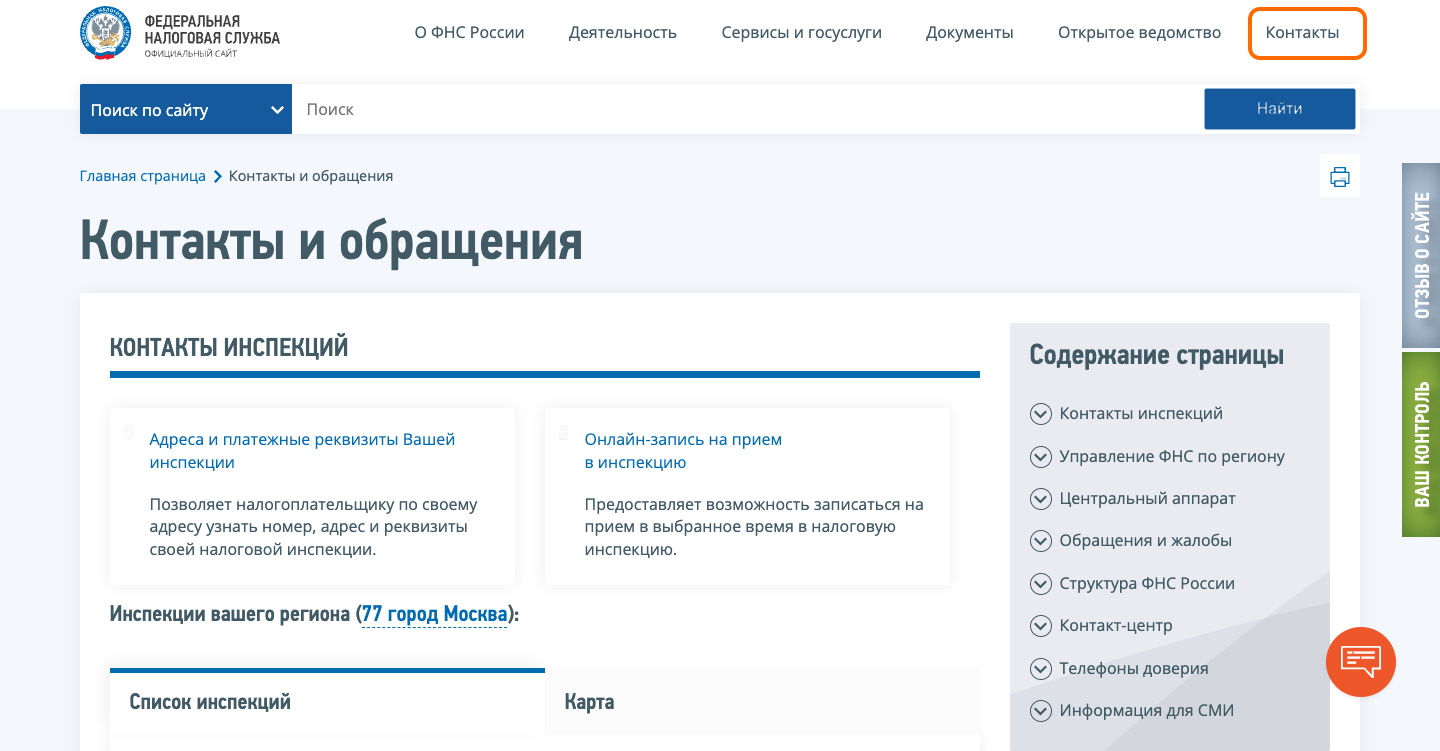Click chevron icon beside Телефоны доверия
Image resolution: width=1440 pixels, height=751 pixels.
[x=1041, y=669]
